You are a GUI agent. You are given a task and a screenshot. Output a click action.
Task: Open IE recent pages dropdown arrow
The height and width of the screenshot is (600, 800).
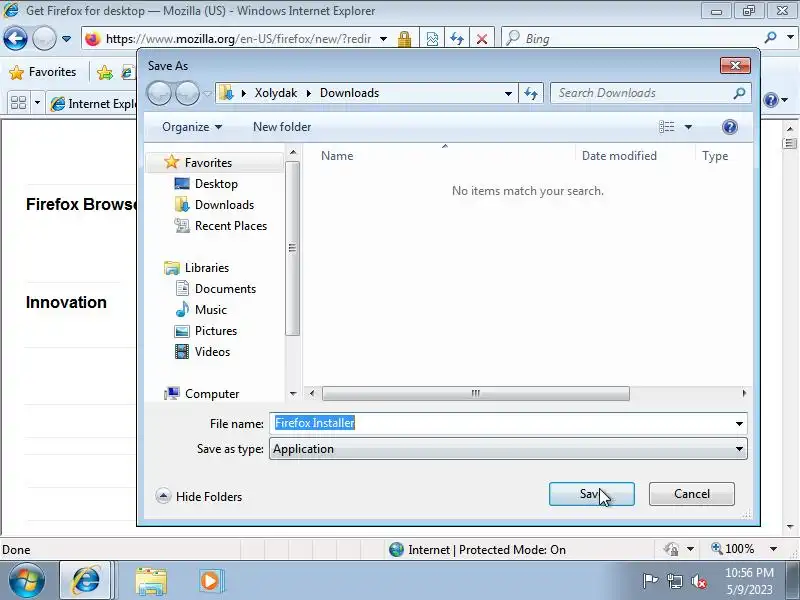[66, 38]
